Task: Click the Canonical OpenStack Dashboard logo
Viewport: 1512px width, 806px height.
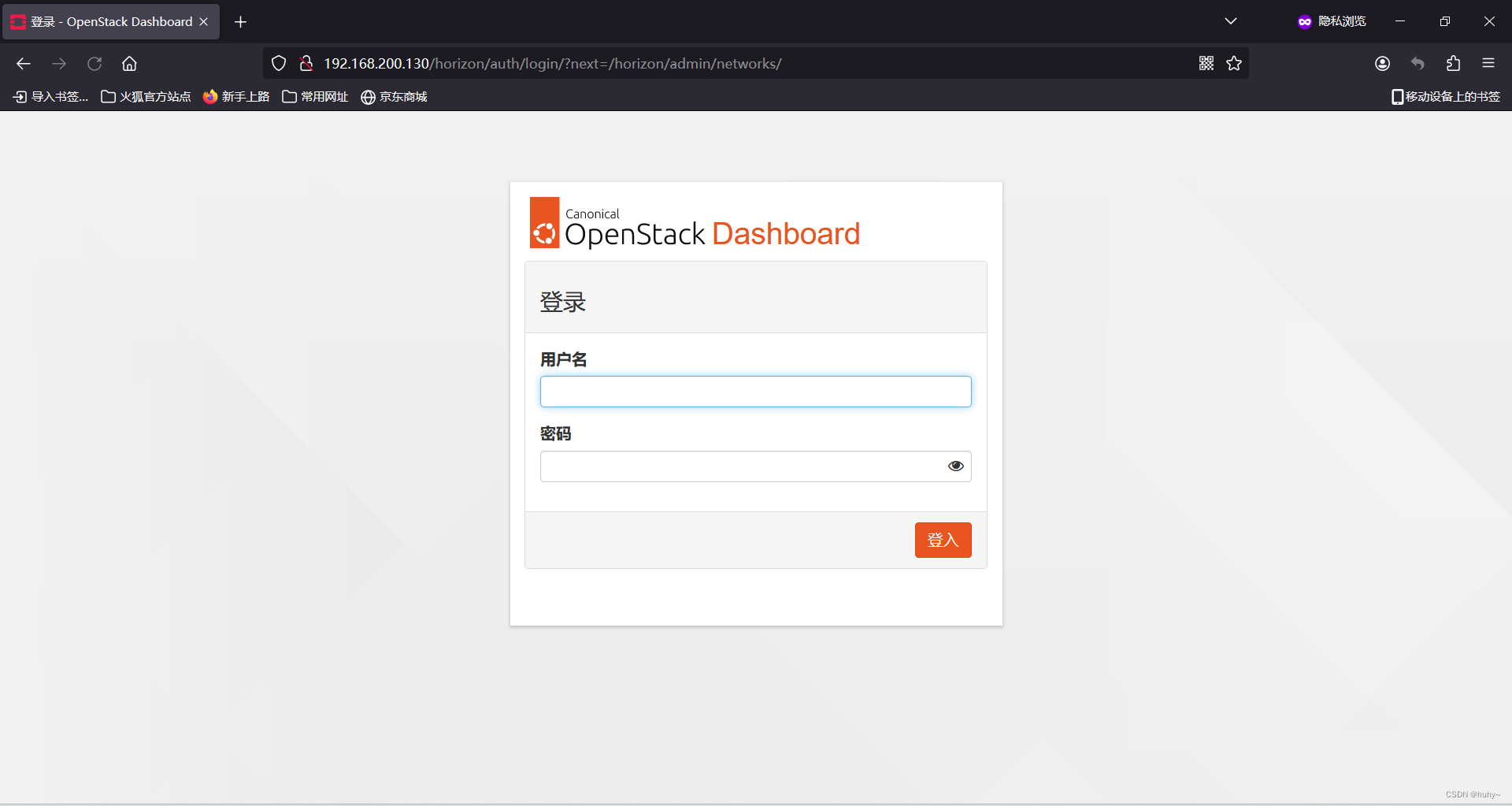Action: [695, 223]
